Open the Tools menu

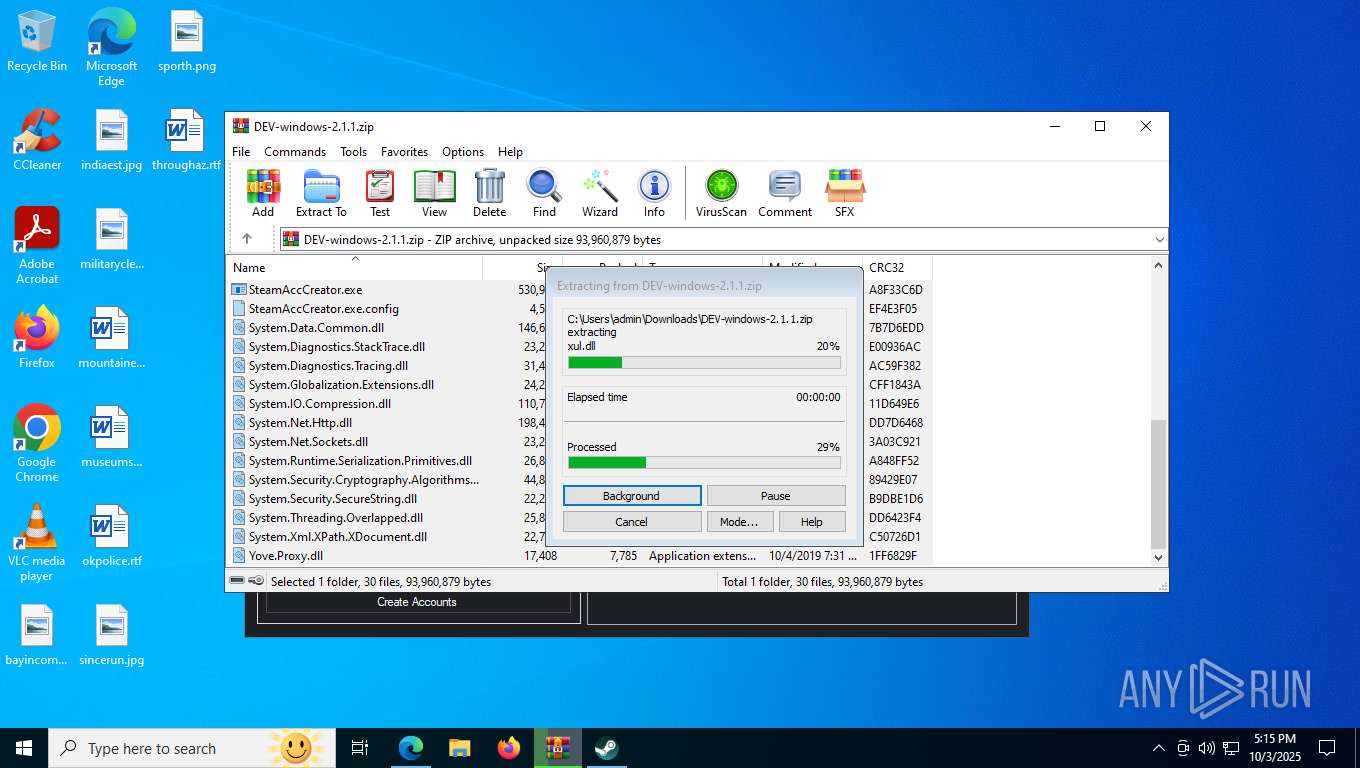pyautogui.click(x=353, y=152)
